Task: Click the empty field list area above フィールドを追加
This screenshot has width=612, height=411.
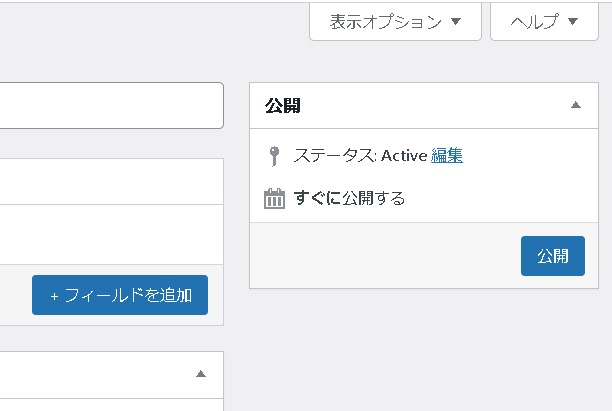Action: 110,232
